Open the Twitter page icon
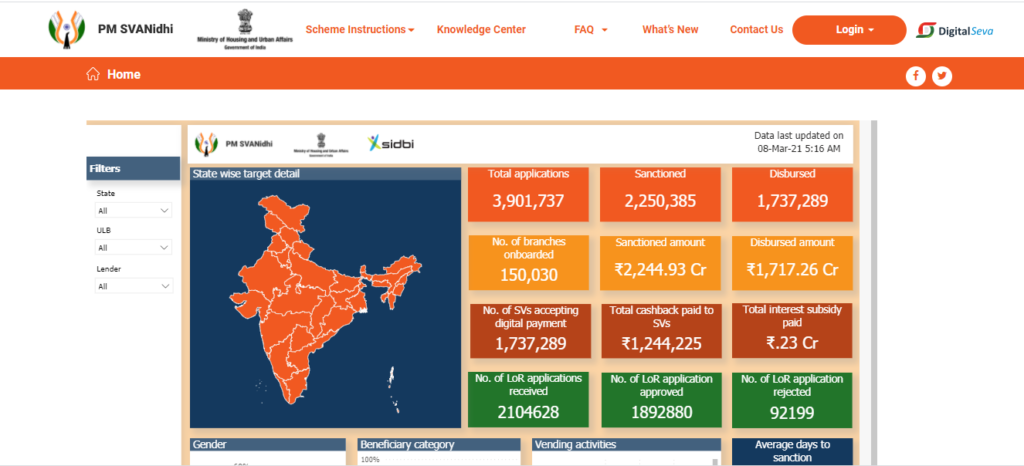The image size is (1024, 466). point(942,76)
